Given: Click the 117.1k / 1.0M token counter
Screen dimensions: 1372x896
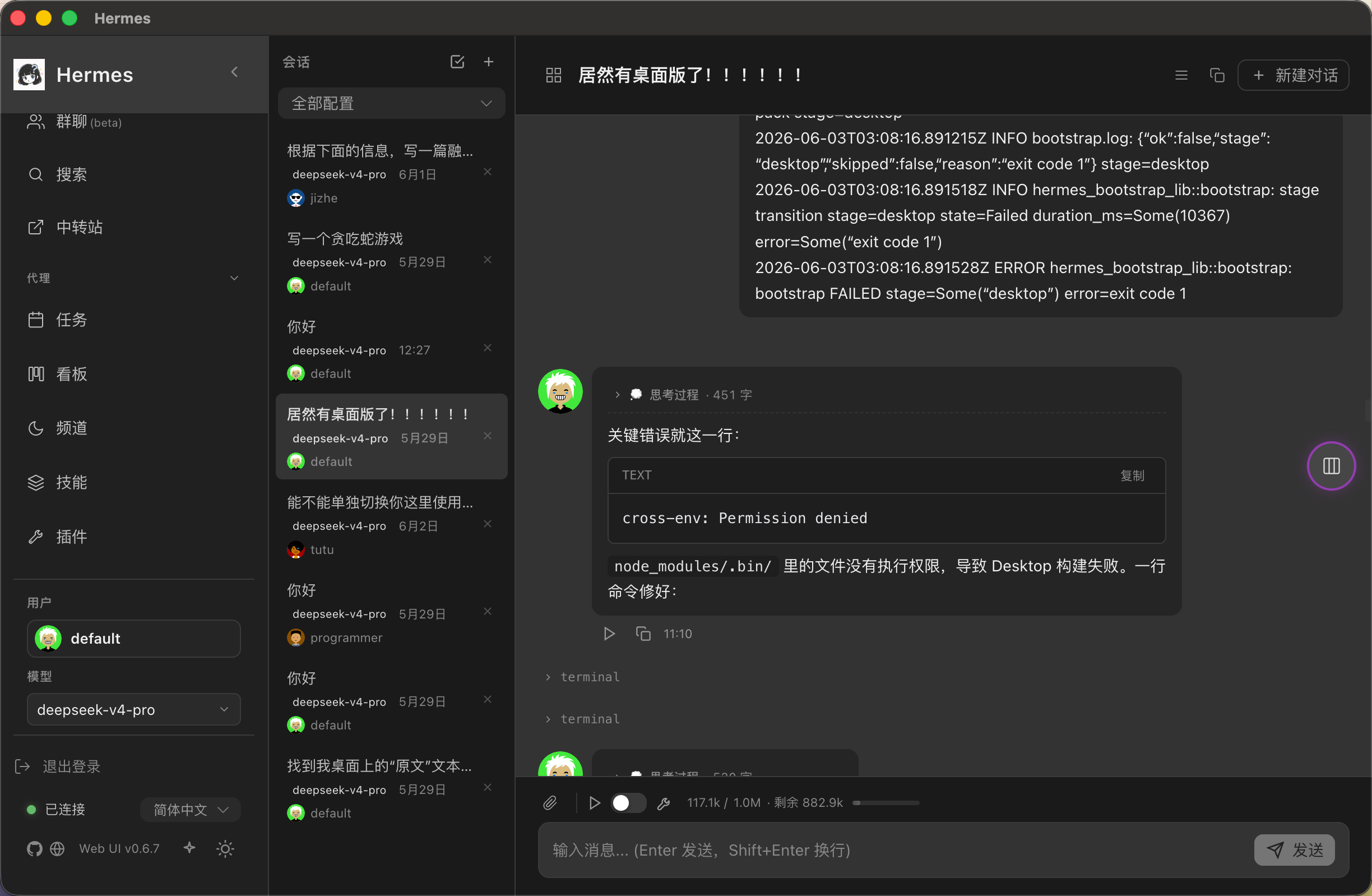Looking at the screenshot, I should (x=724, y=802).
